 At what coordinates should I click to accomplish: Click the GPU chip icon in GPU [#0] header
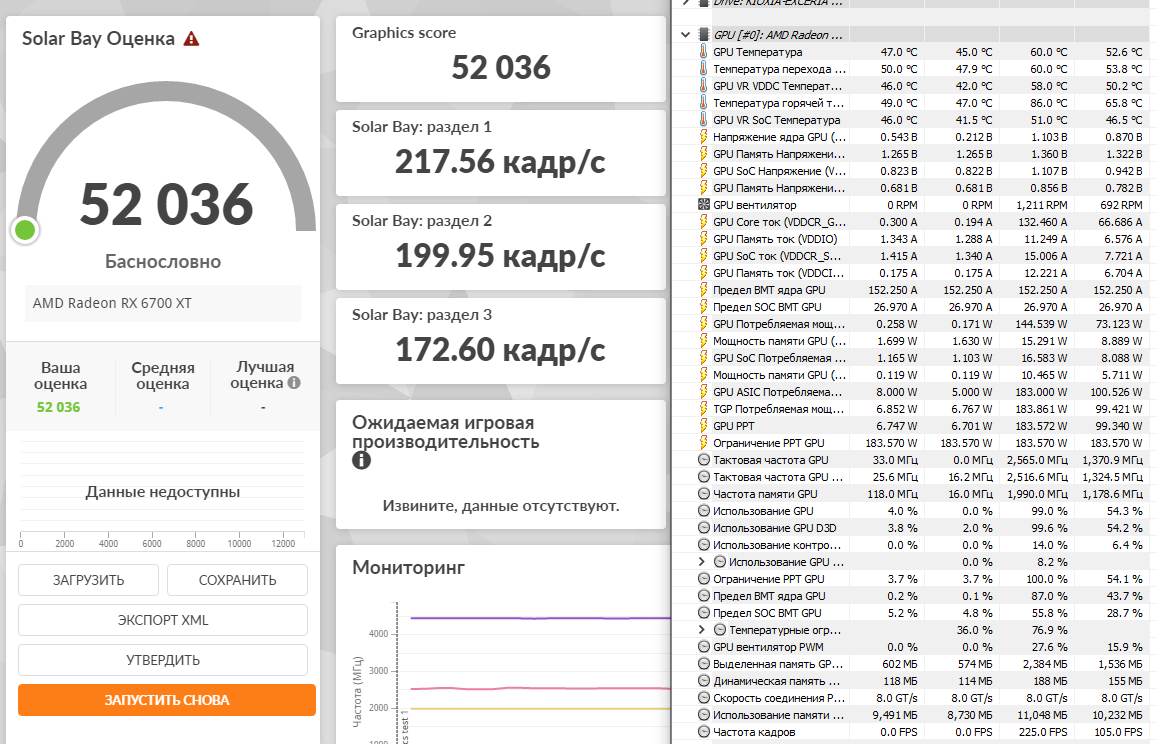[703, 35]
